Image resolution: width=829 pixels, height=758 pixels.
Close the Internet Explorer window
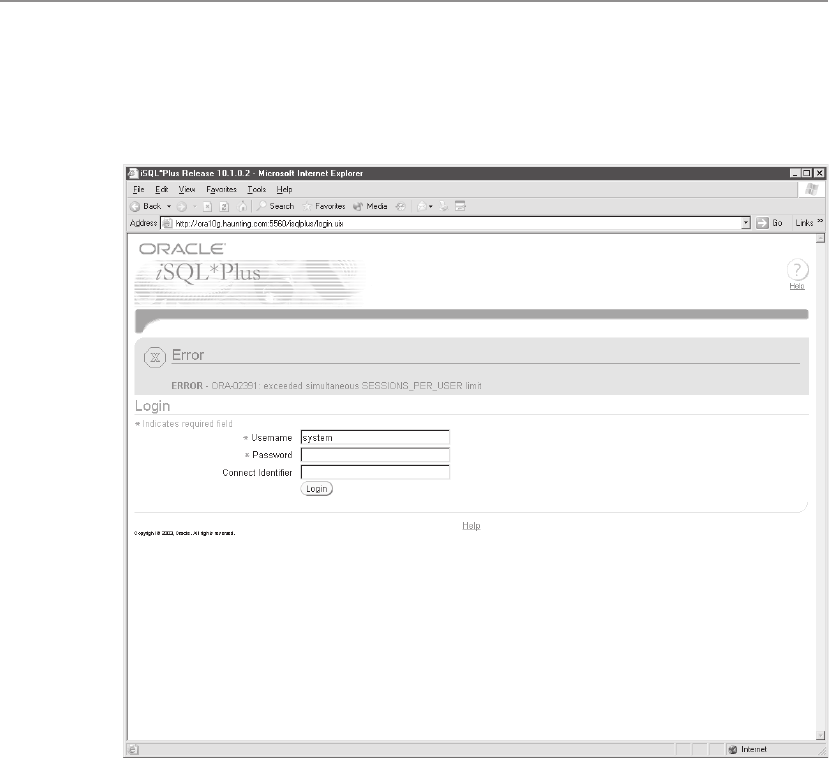[x=819, y=173]
